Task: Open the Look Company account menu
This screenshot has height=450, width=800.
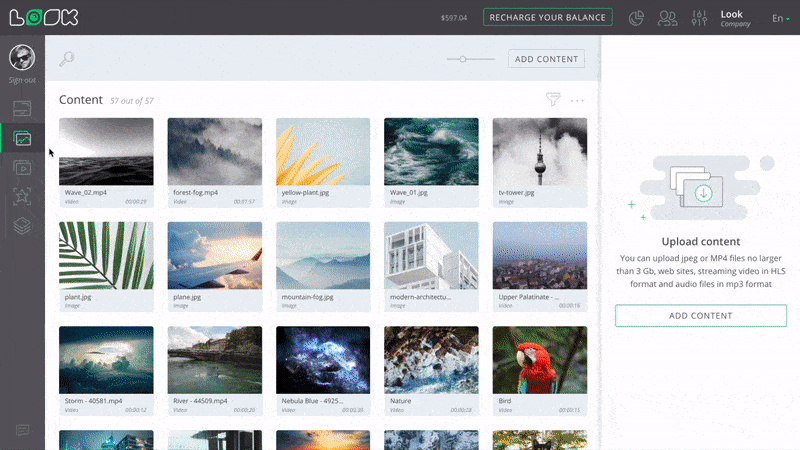Action: pyautogui.click(x=735, y=18)
